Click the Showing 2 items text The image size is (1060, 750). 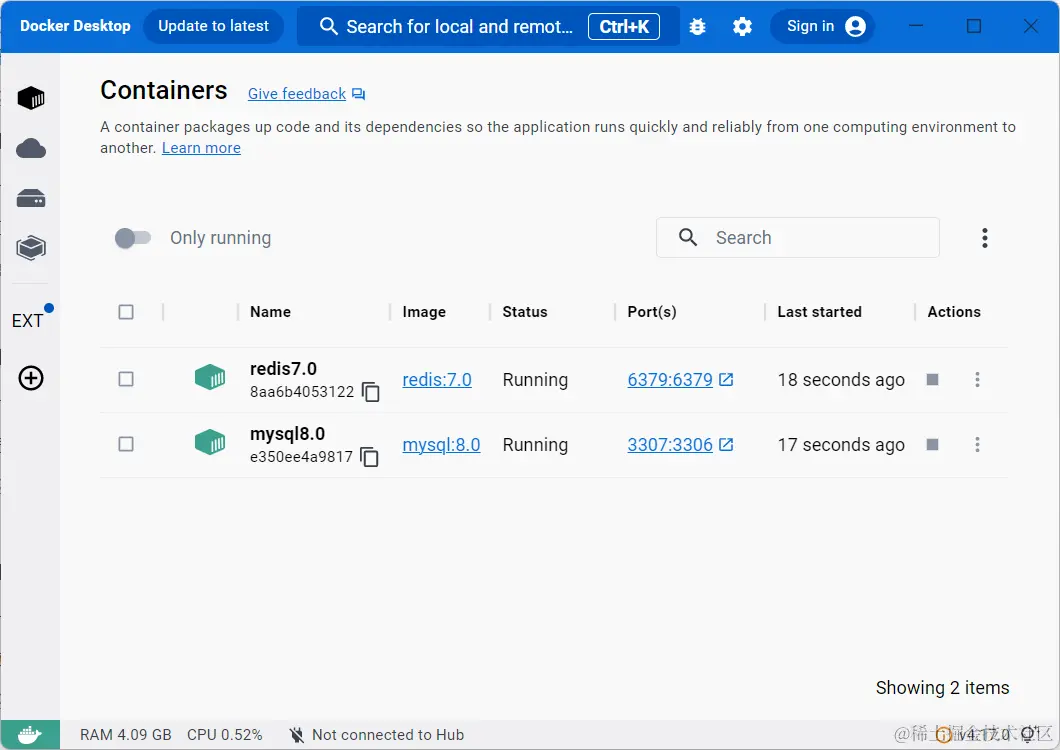click(x=942, y=688)
